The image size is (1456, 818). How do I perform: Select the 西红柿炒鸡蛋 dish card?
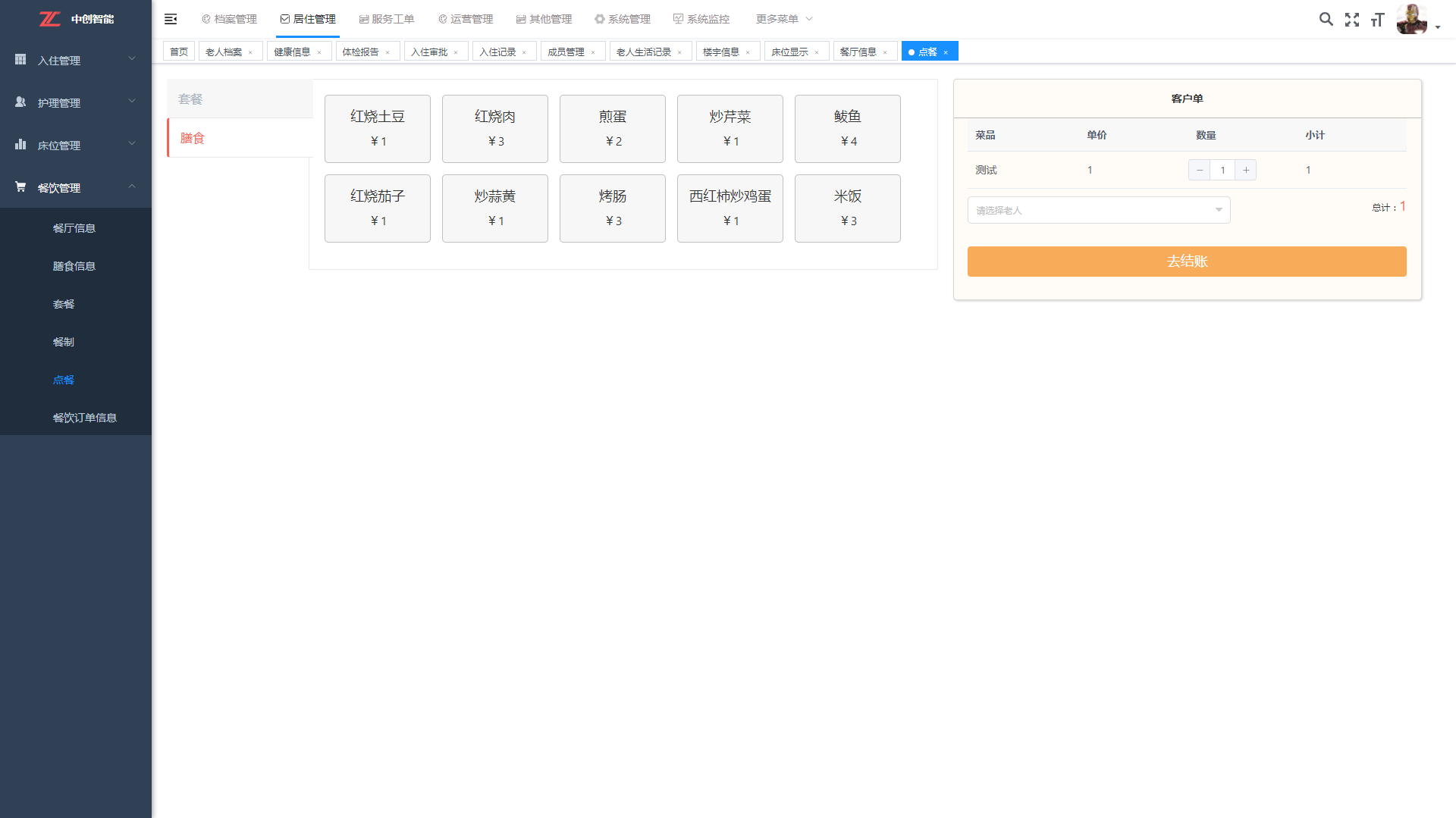[x=730, y=208]
